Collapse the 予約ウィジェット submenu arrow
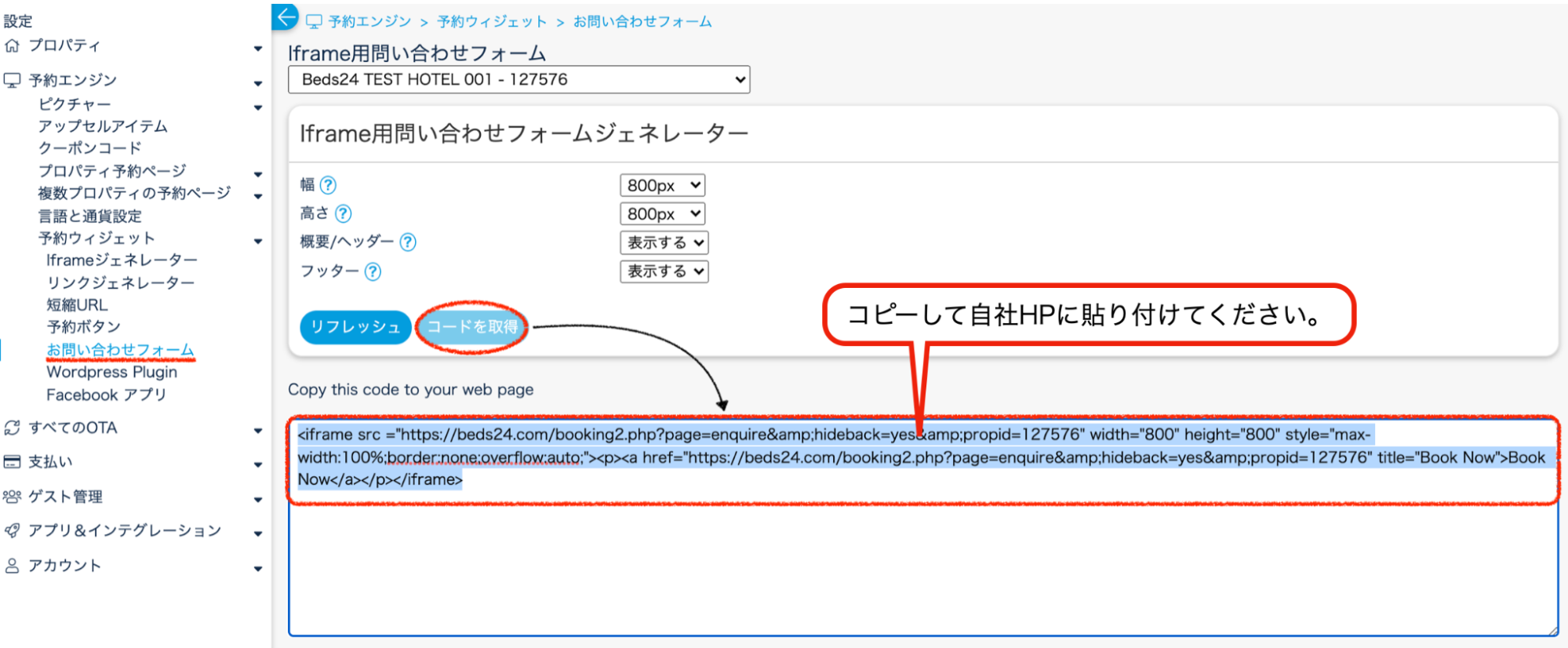 point(257,242)
